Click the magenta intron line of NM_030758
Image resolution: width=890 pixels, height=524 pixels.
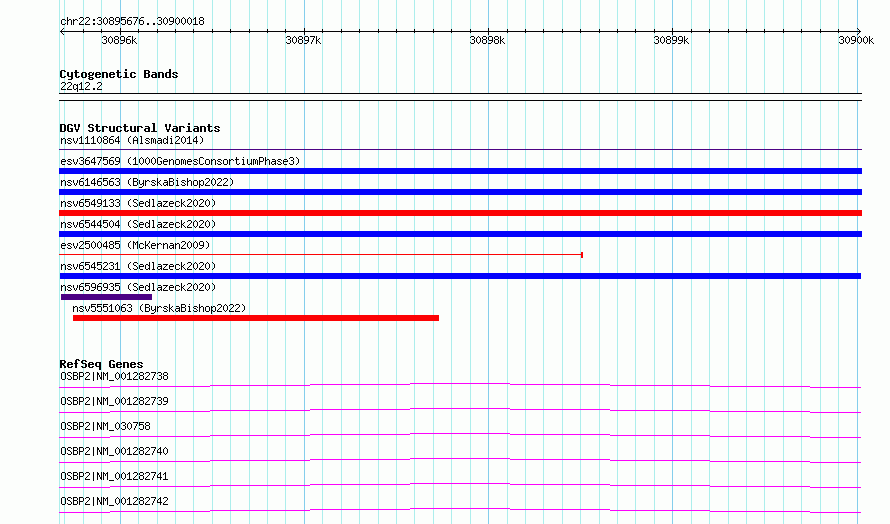460,434
